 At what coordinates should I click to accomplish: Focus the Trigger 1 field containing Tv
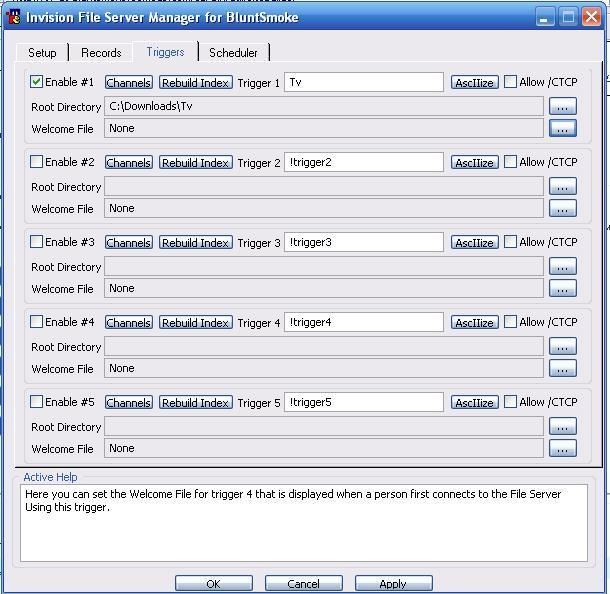coord(364,82)
